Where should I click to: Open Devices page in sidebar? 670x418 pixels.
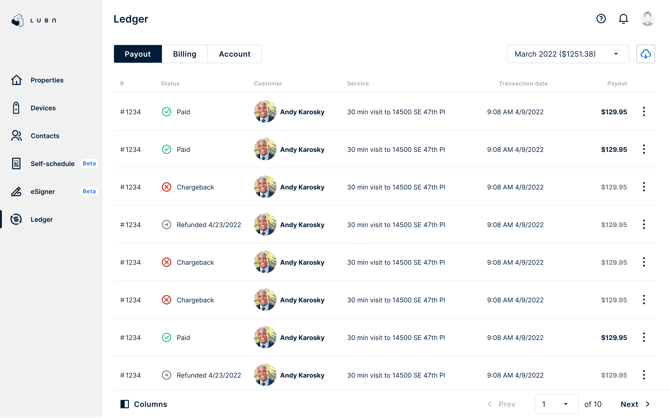43,108
